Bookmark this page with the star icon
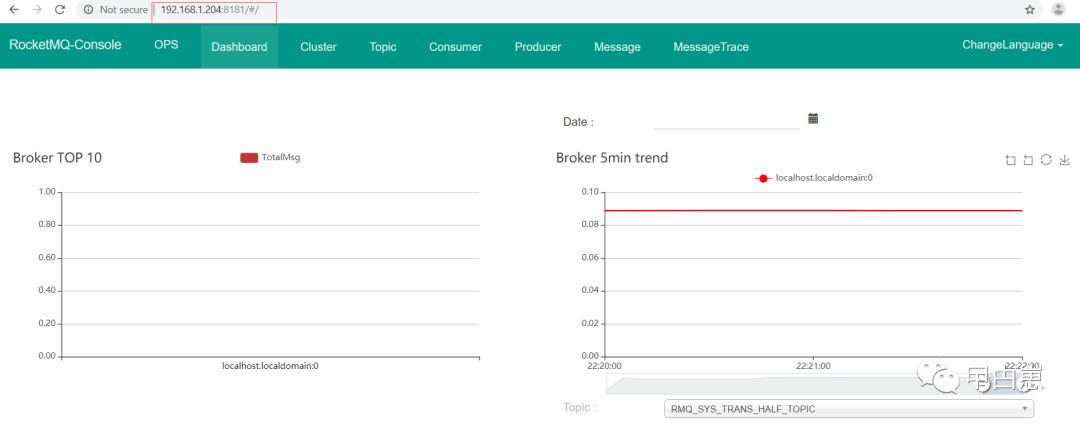This screenshot has width=1080, height=425. coord(1030,10)
